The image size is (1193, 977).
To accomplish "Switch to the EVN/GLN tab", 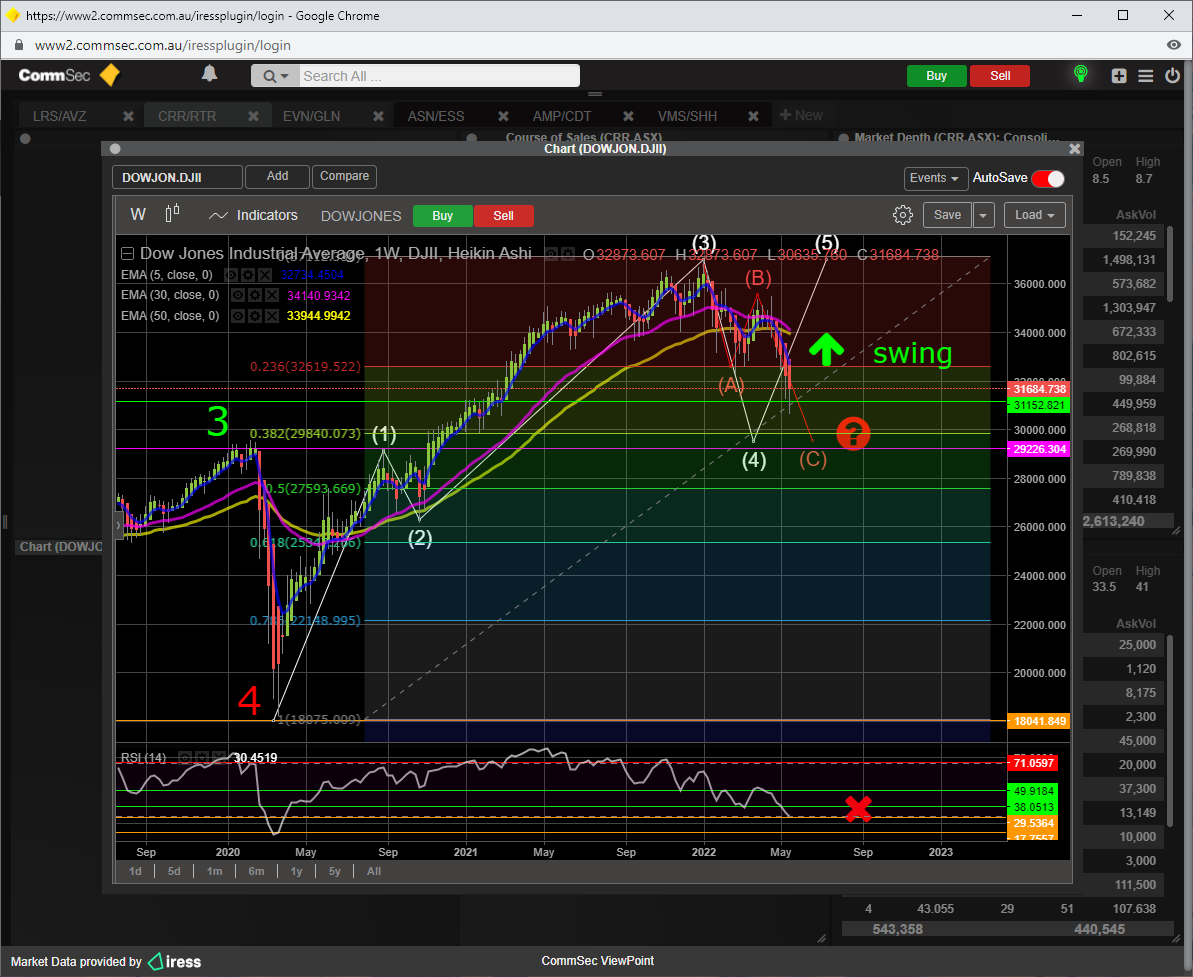I will click(x=311, y=116).
